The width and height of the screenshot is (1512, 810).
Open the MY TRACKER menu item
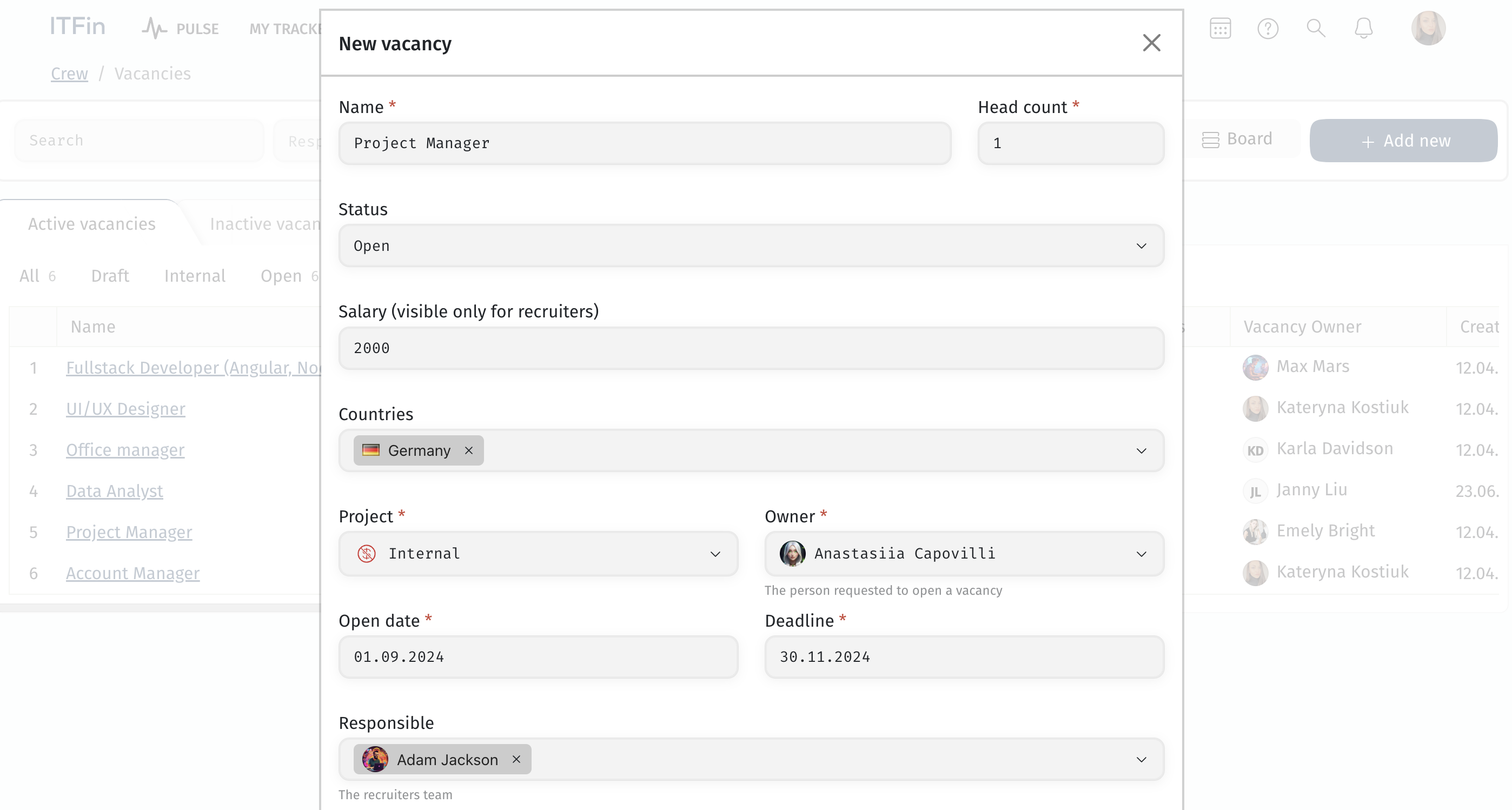[x=286, y=29]
